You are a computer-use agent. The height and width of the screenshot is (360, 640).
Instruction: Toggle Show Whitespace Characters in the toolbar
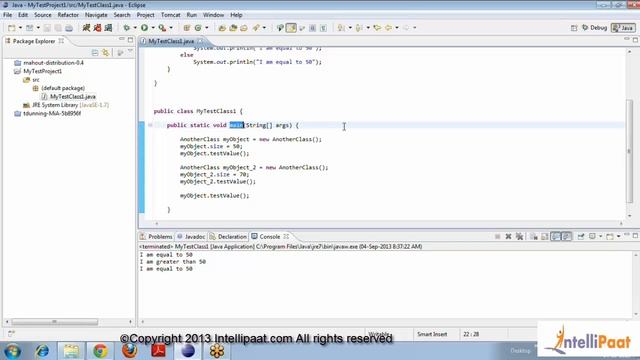[x=323, y=28]
